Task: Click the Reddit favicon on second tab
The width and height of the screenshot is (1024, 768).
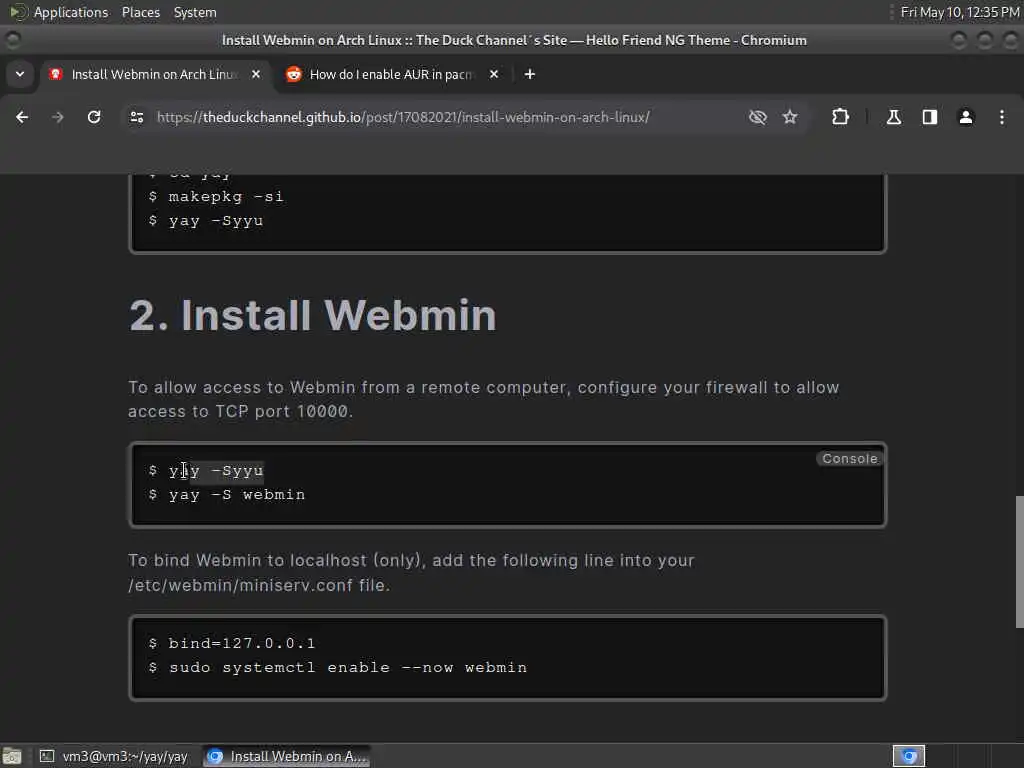Action: (294, 74)
